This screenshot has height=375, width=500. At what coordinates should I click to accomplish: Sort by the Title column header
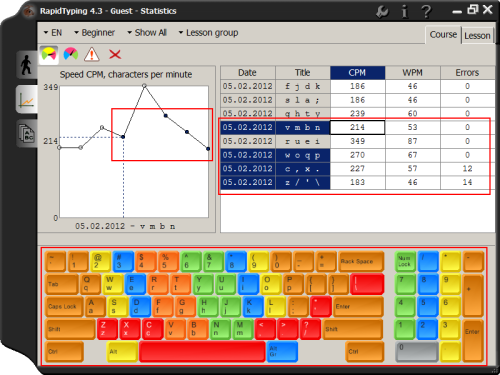click(303, 73)
